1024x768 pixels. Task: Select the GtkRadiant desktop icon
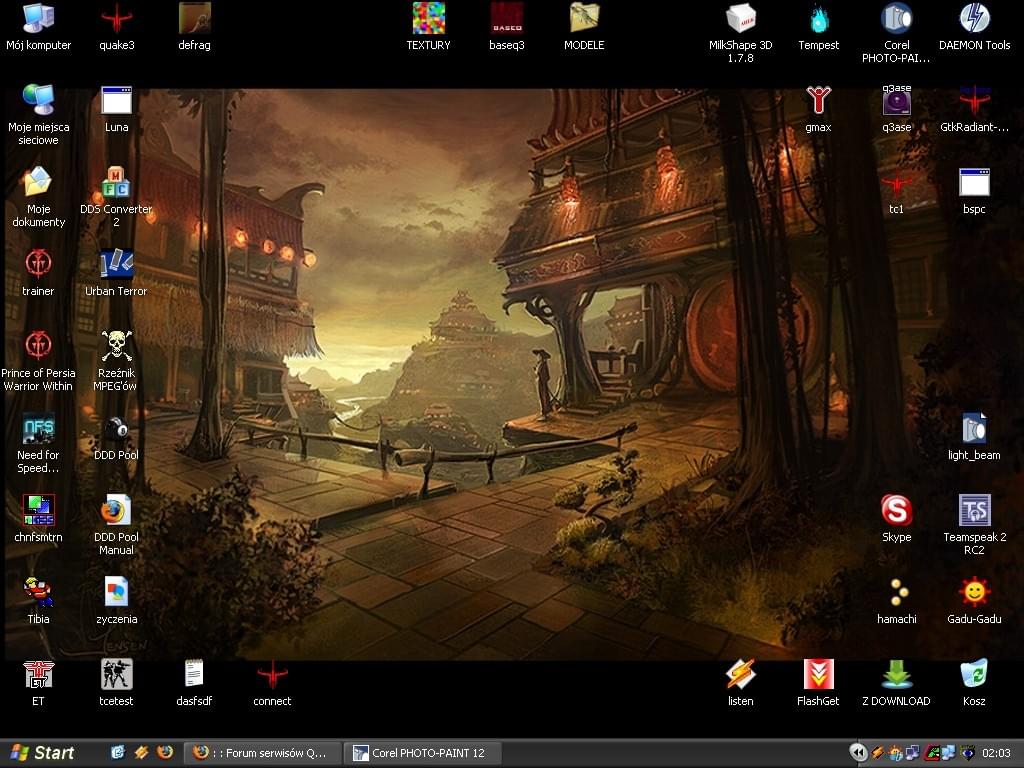coord(974,101)
